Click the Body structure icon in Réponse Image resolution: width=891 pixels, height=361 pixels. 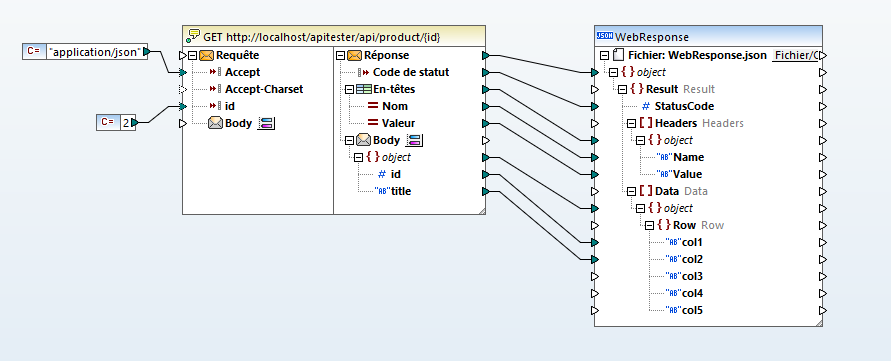[x=415, y=140]
